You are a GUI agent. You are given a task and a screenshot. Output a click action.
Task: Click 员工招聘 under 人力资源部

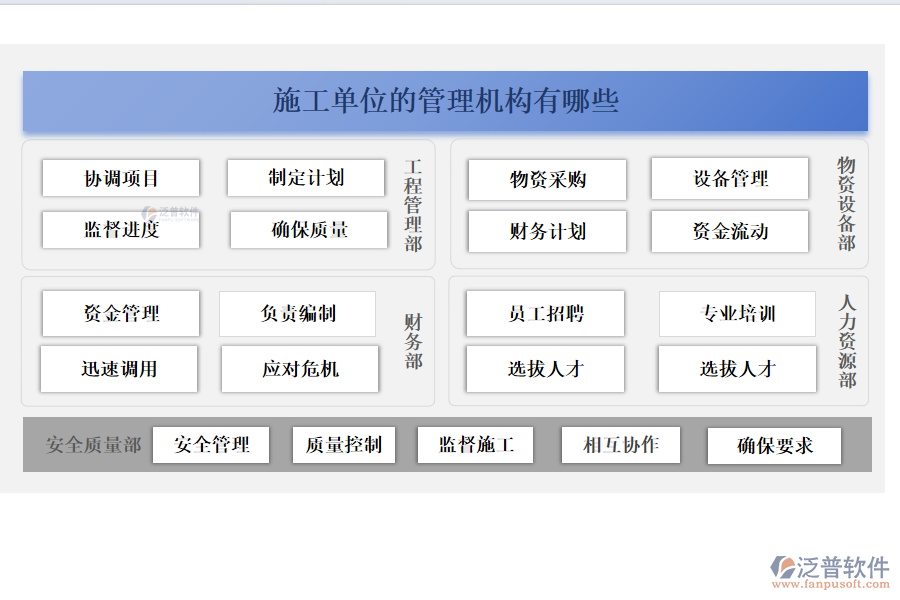pos(545,313)
